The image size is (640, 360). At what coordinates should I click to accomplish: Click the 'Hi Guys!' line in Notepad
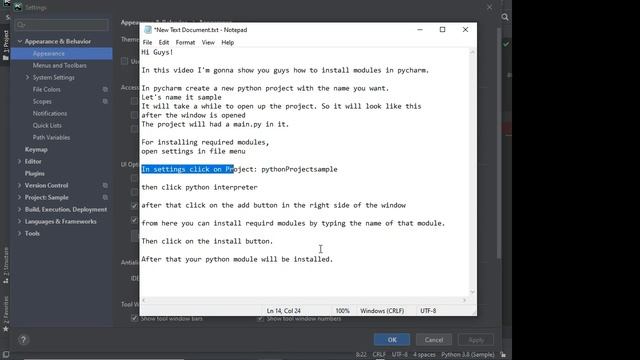(x=157, y=52)
